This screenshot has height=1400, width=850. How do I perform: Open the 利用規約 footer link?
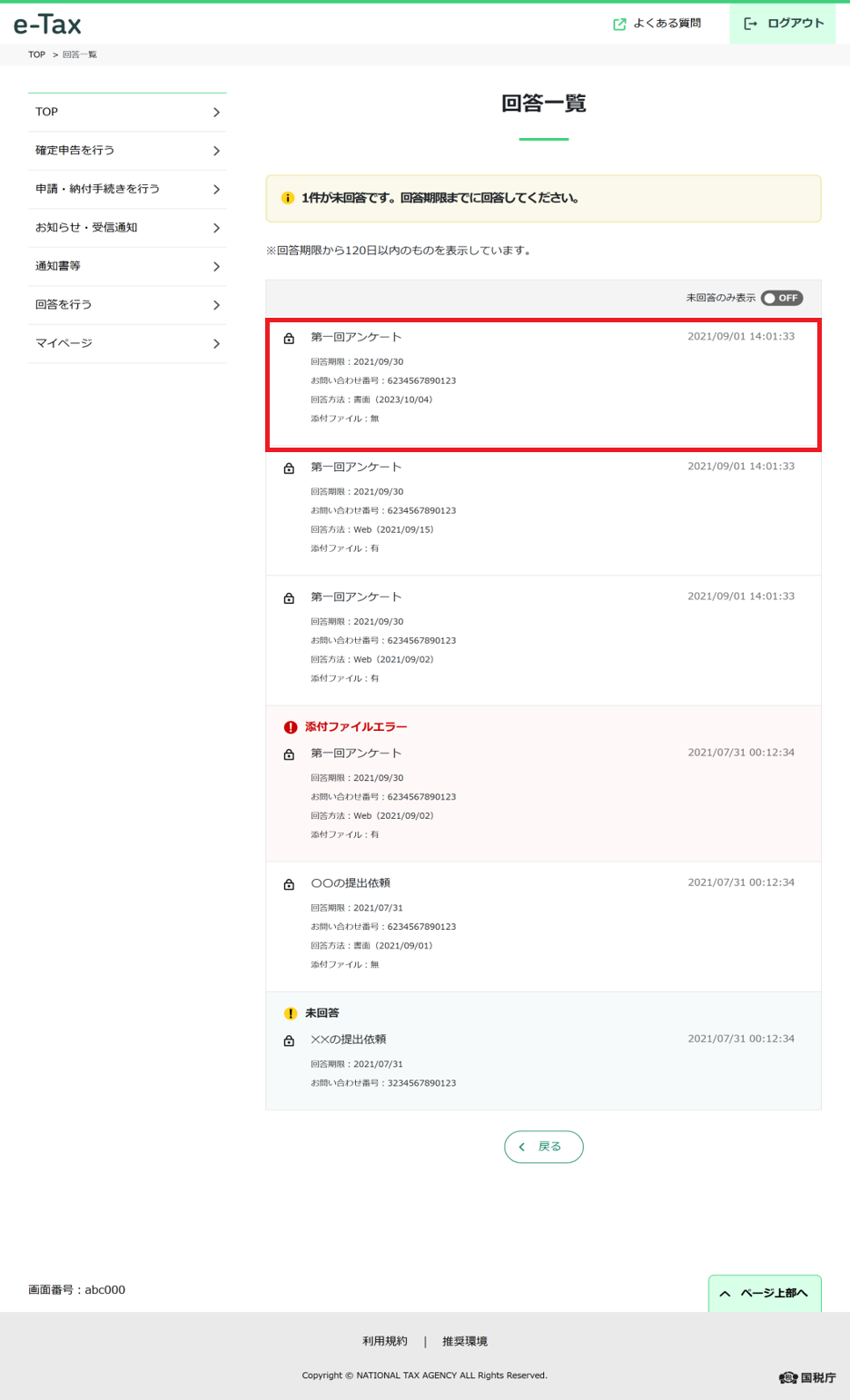(385, 1341)
